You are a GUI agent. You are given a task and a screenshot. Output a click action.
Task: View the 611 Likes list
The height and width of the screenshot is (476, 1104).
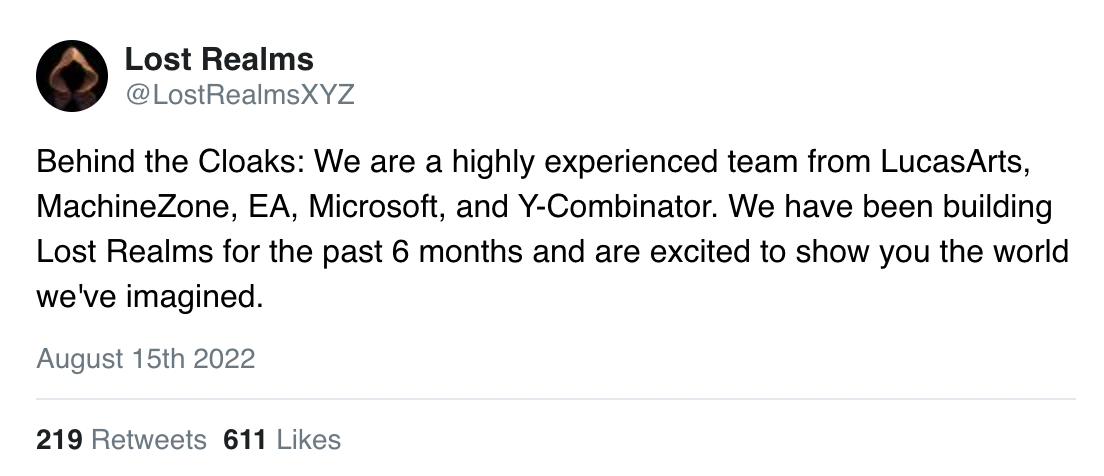click(283, 439)
